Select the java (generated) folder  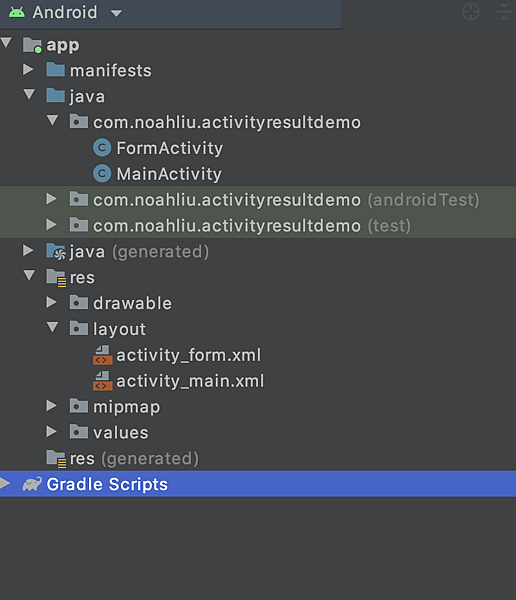point(139,252)
